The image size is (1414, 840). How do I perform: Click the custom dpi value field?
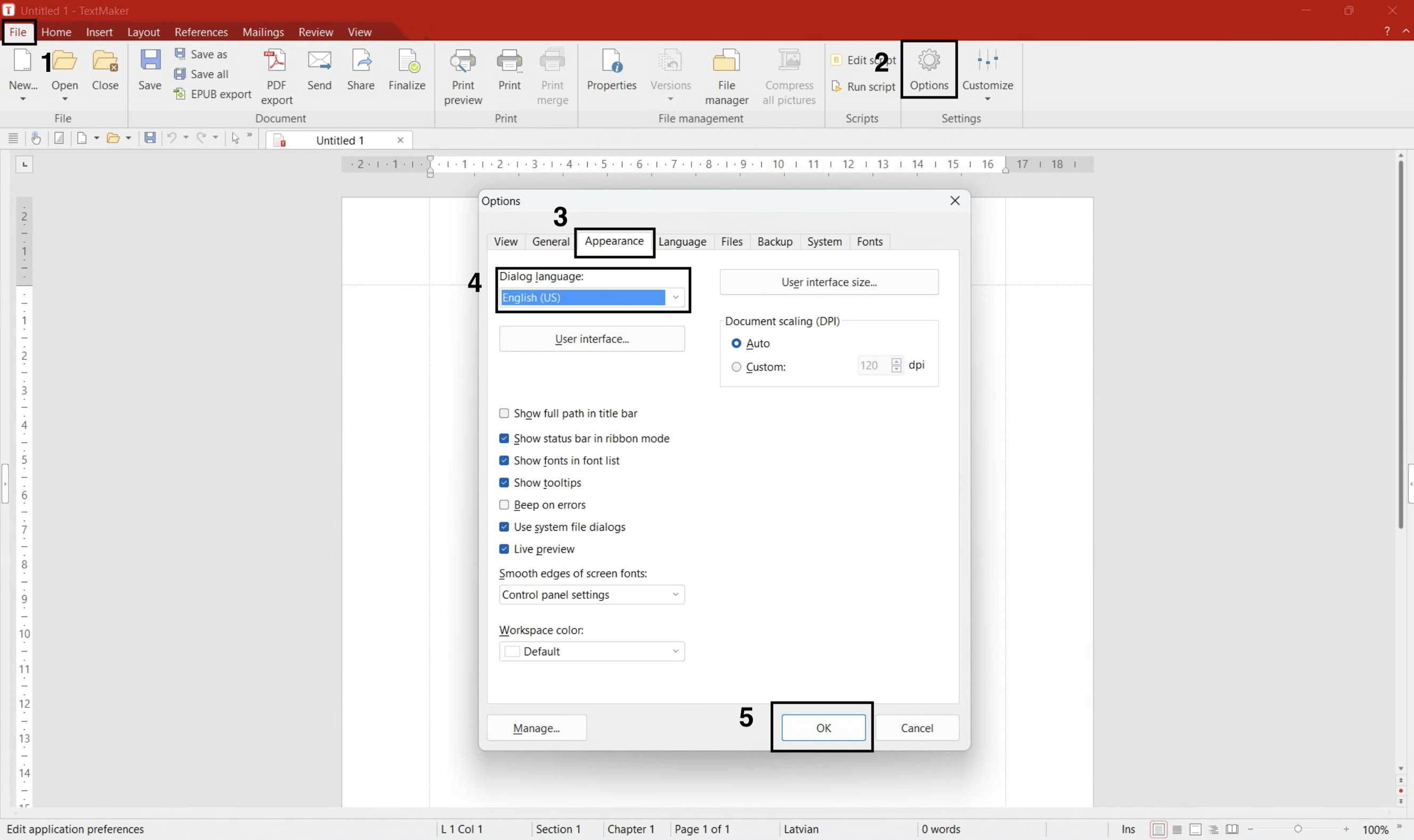[x=872, y=366]
